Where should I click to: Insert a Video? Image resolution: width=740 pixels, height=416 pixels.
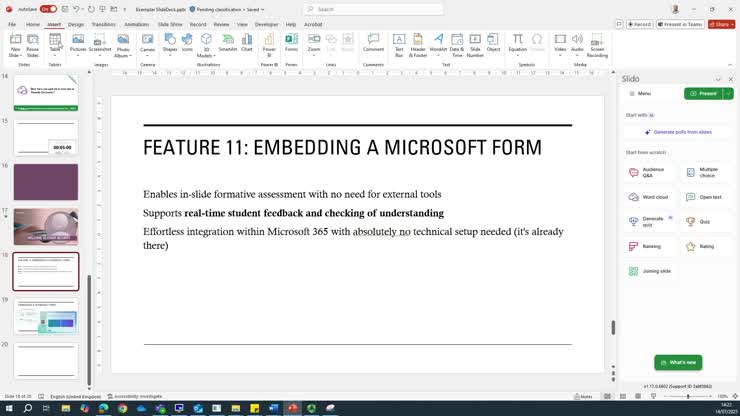(x=560, y=45)
